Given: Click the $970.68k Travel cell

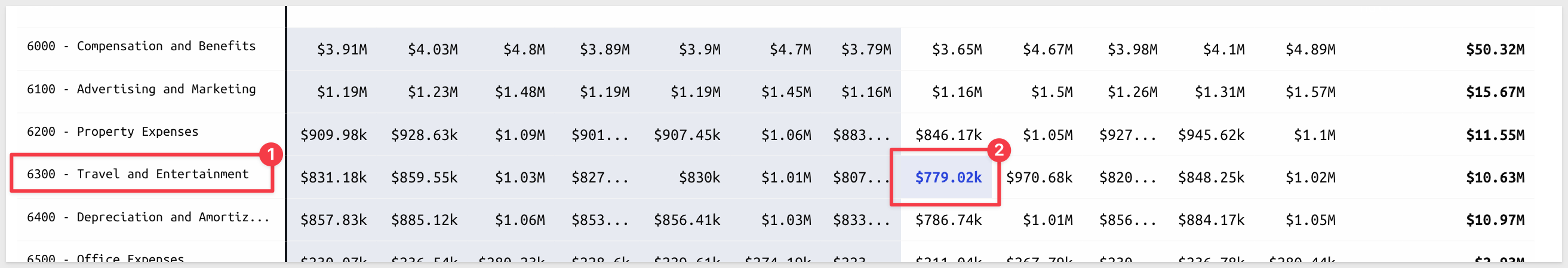Looking at the screenshot, I should point(1039,178).
